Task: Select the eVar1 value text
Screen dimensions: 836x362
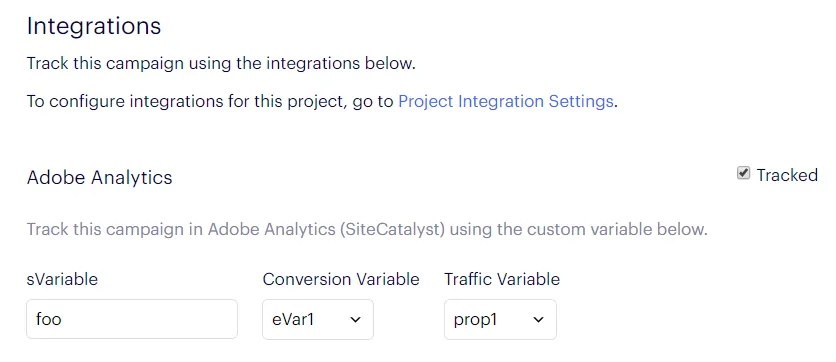Action: pos(293,319)
